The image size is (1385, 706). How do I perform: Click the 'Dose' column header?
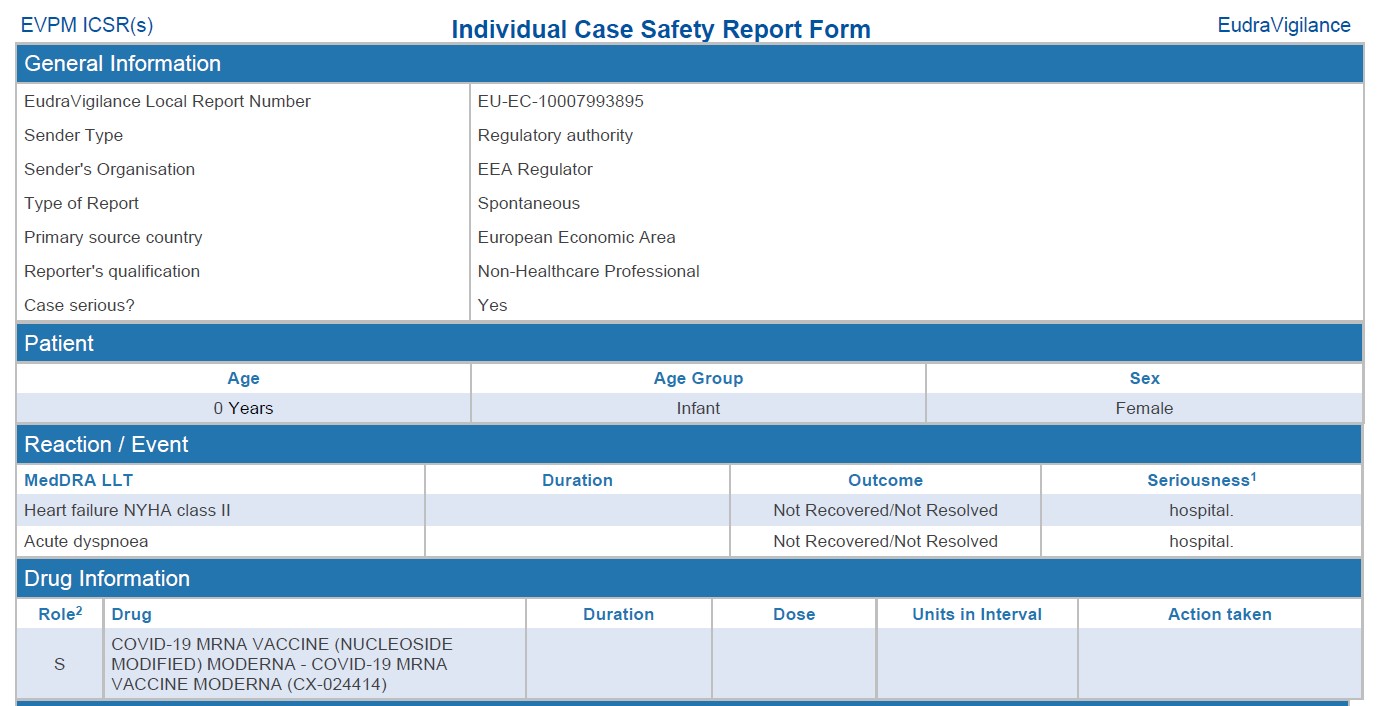pos(794,615)
